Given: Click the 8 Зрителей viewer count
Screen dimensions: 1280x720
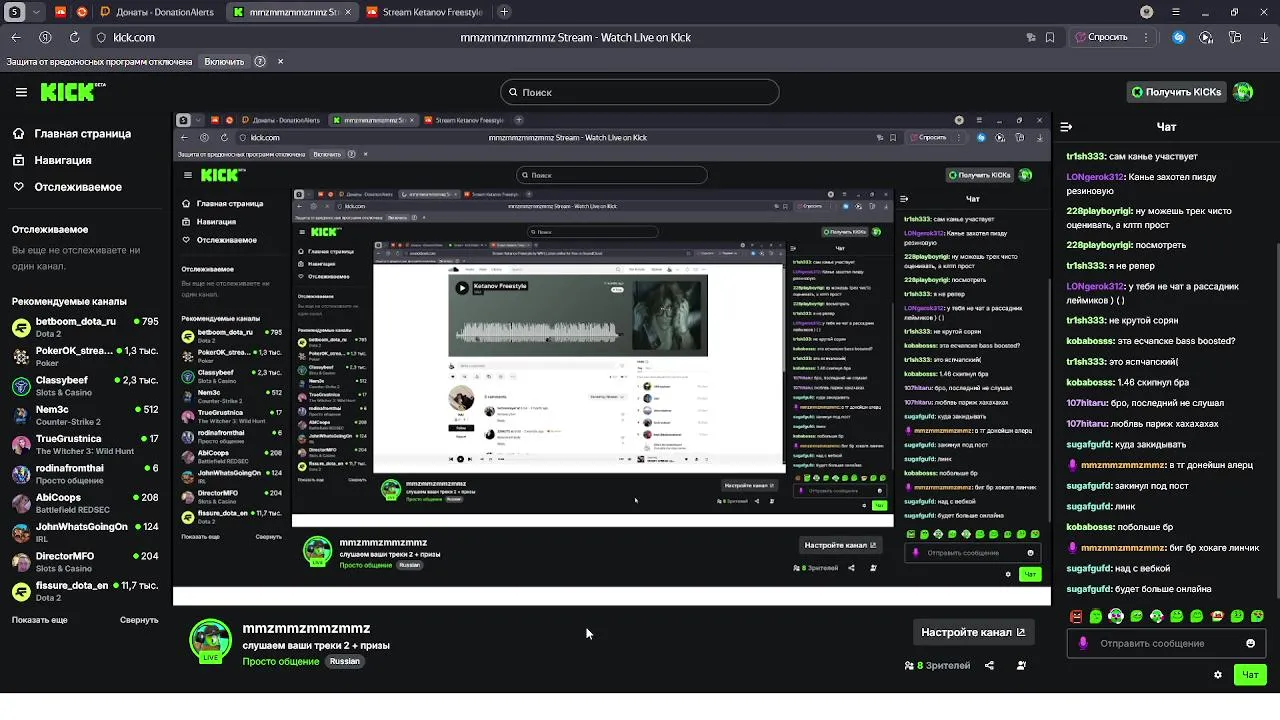Looking at the screenshot, I should [937, 665].
